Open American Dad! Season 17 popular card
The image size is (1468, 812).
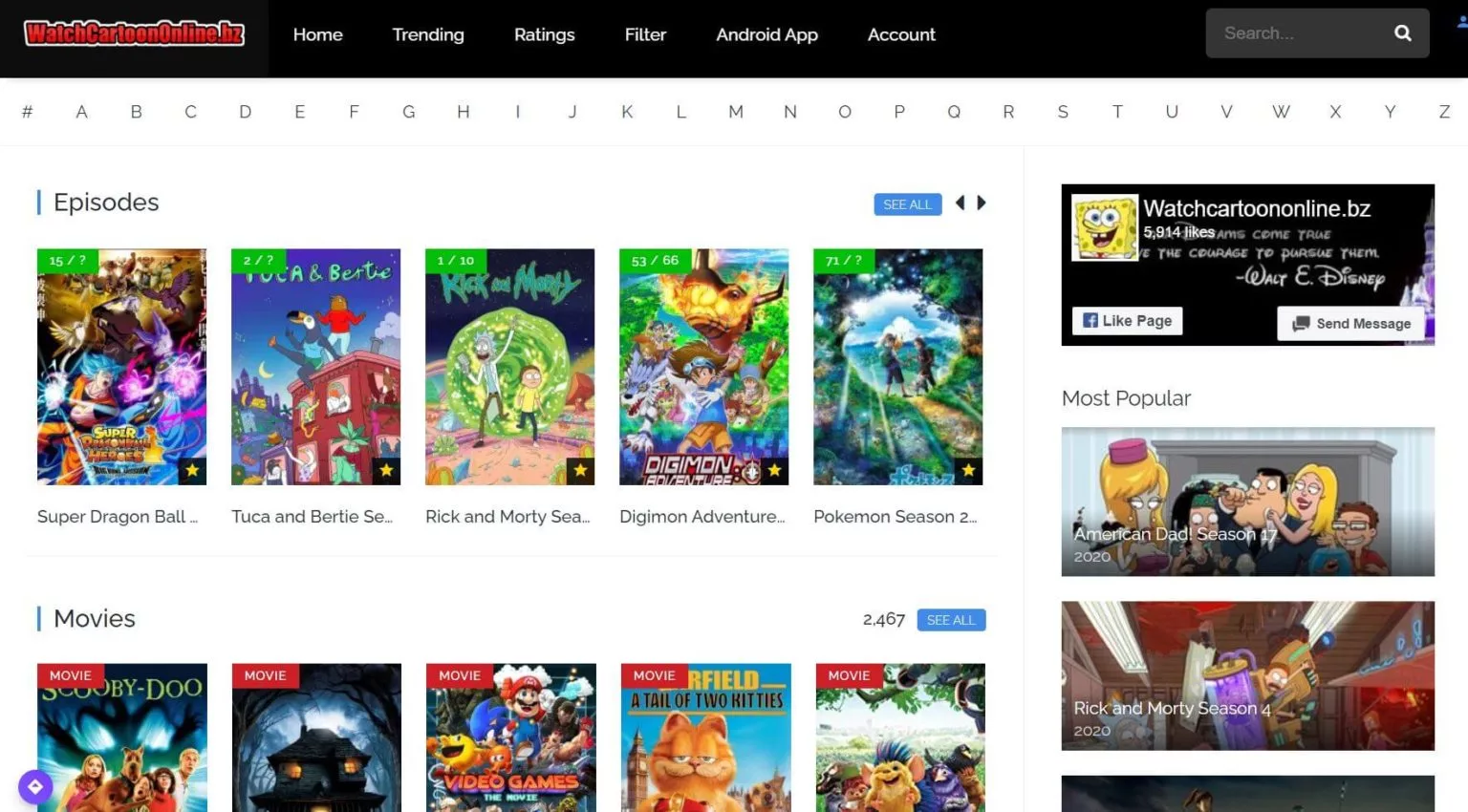[x=1247, y=502]
